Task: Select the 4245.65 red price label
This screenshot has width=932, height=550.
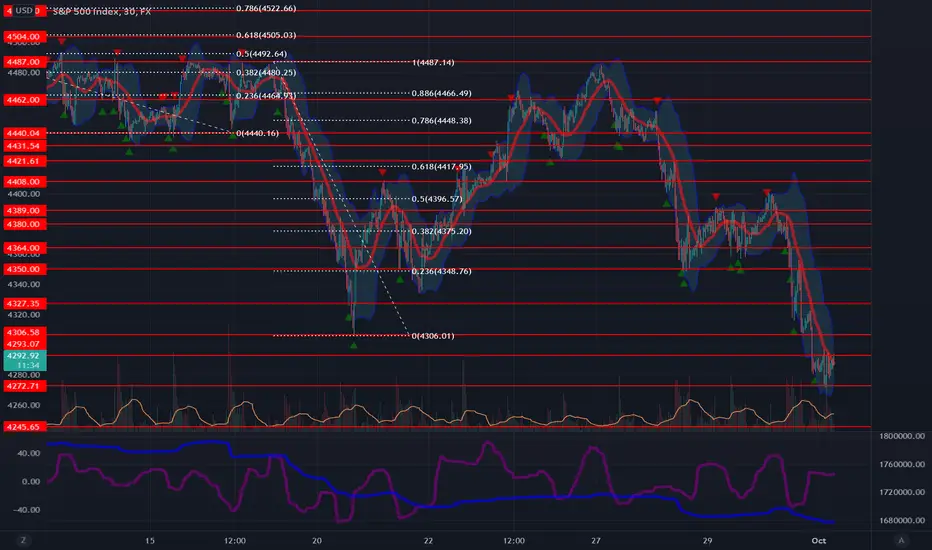Action: tap(23, 427)
